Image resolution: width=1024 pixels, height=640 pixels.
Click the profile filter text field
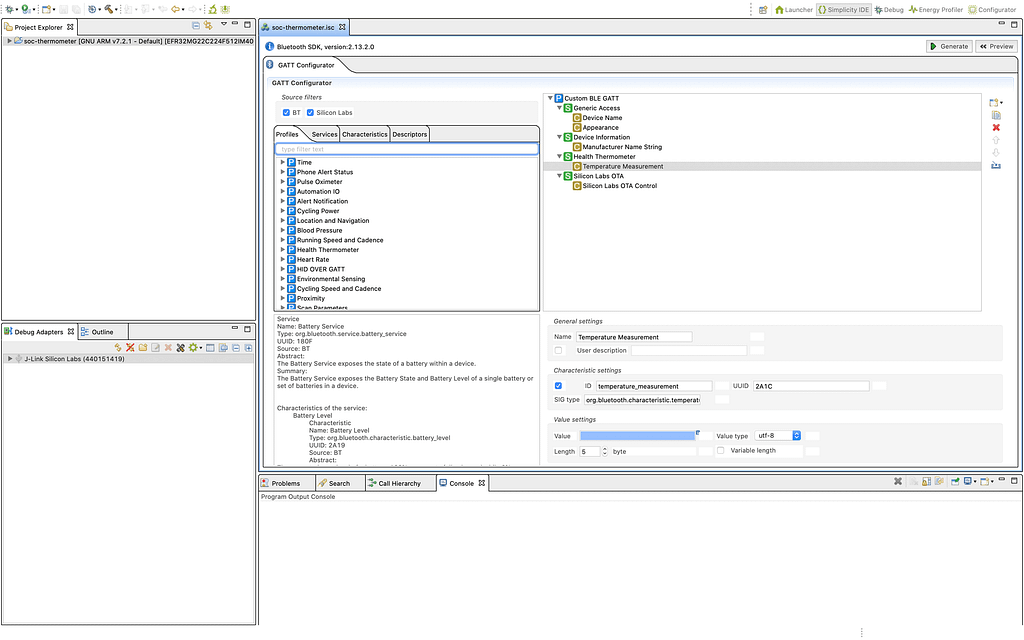pyautogui.click(x=407, y=150)
